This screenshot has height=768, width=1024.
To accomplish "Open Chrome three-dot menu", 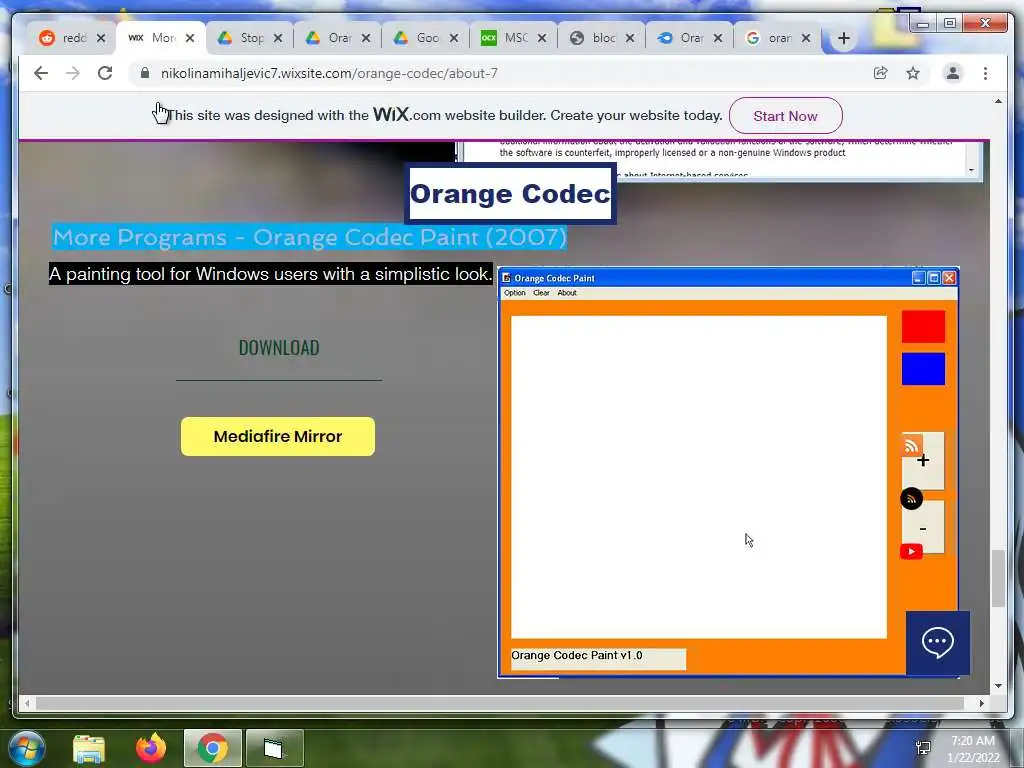I will point(985,73).
